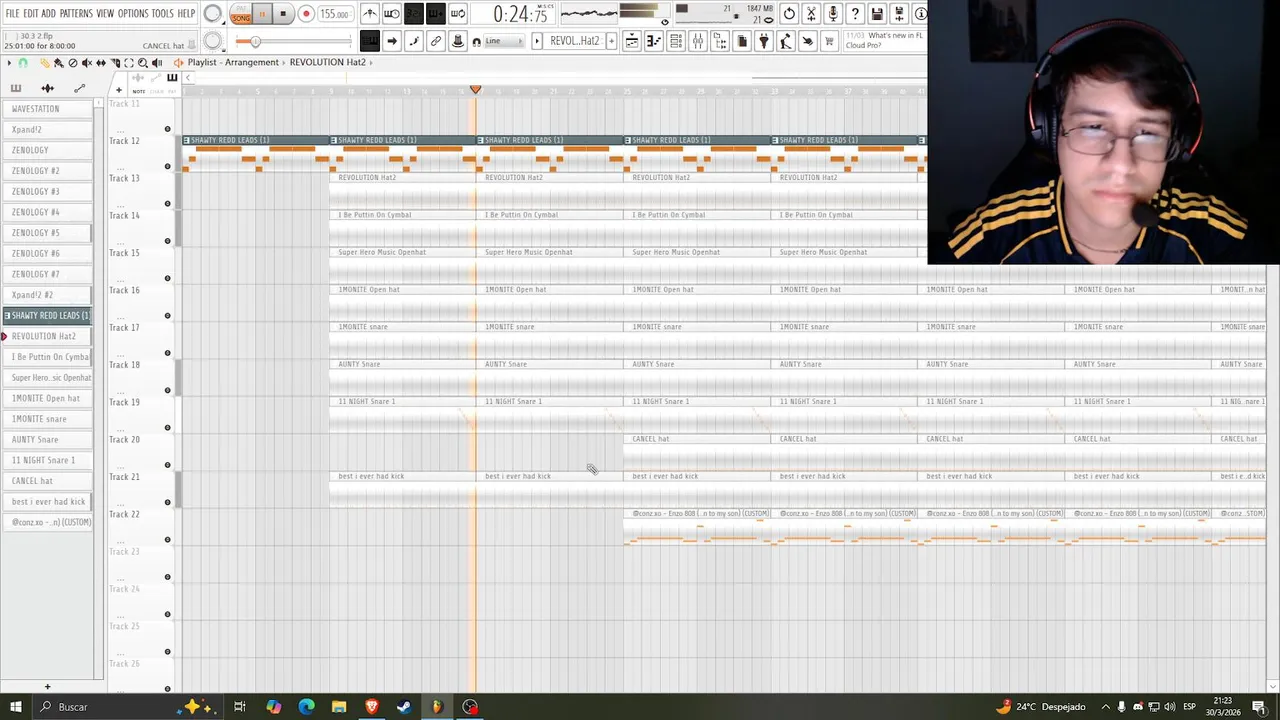Click the render/export audio icon
This screenshot has width=1280, height=720.
[x=899, y=14]
